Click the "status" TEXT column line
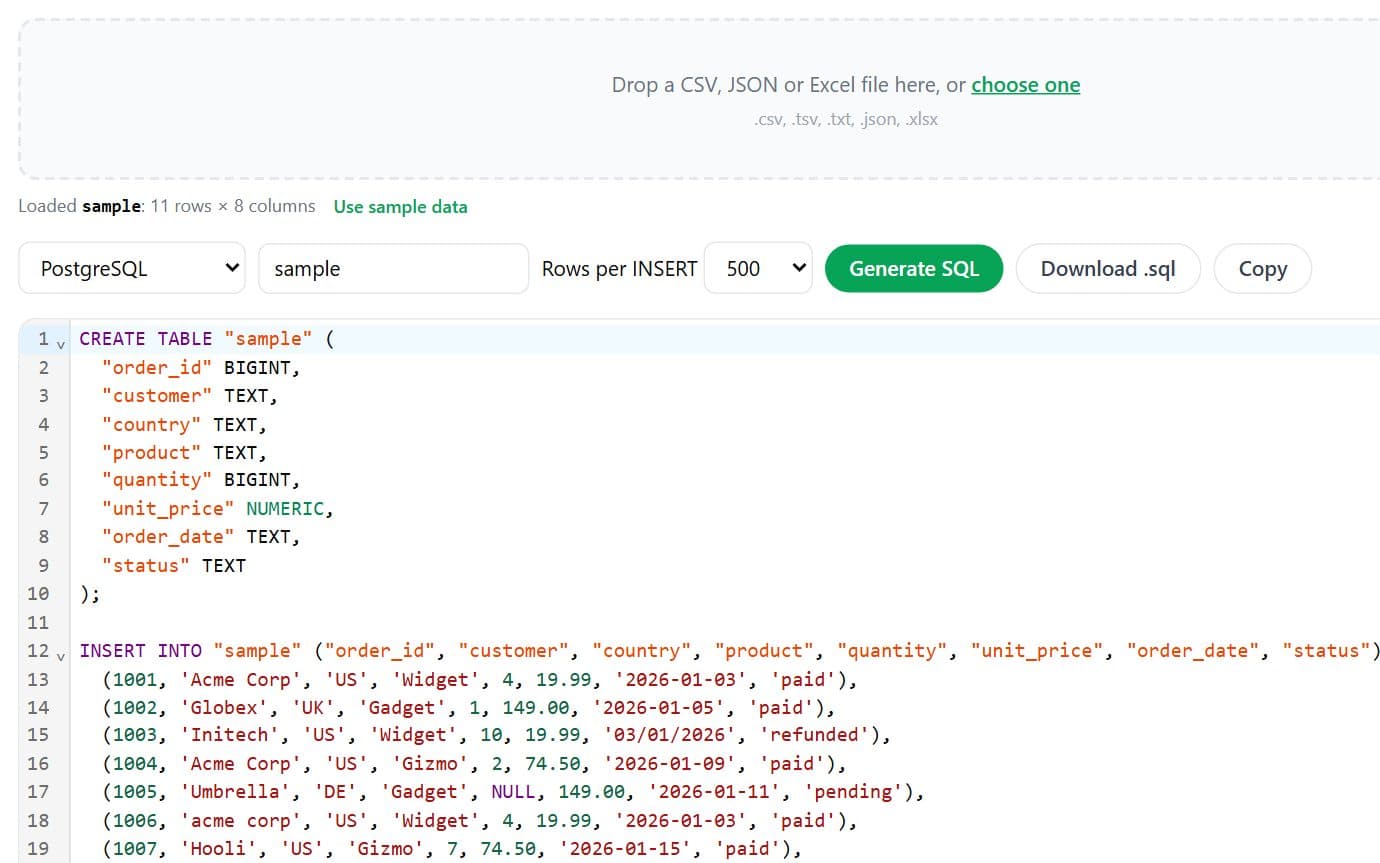Viewport: 1380px width, 863px height. click(173, 565)
